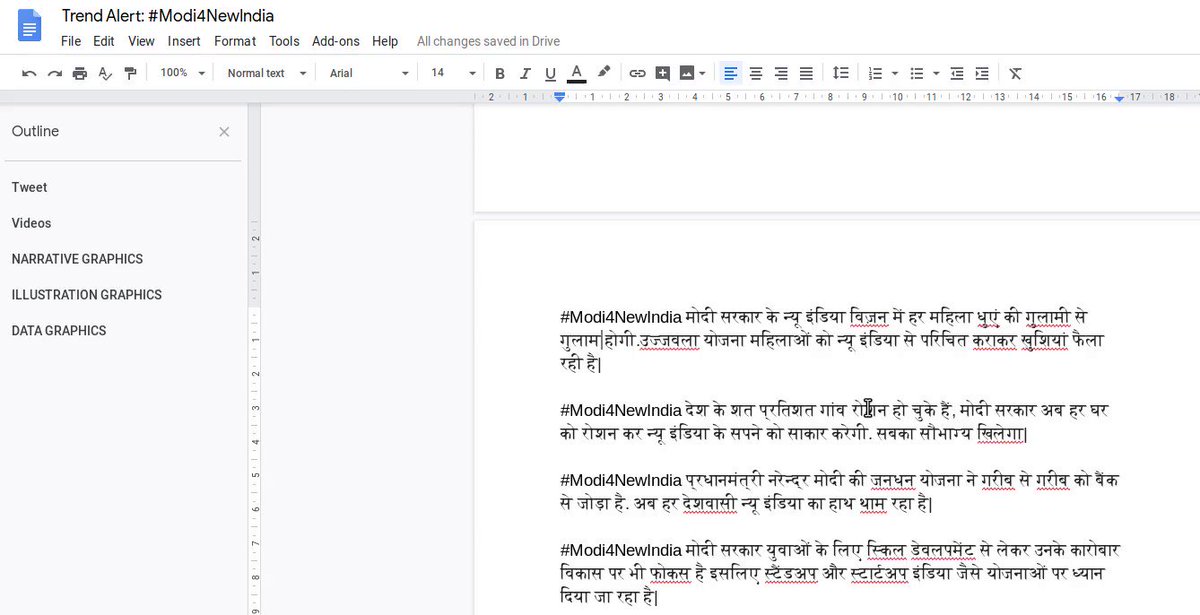The image size is (1200, 615).
Task: Add a comment
Action: point(662,73)
